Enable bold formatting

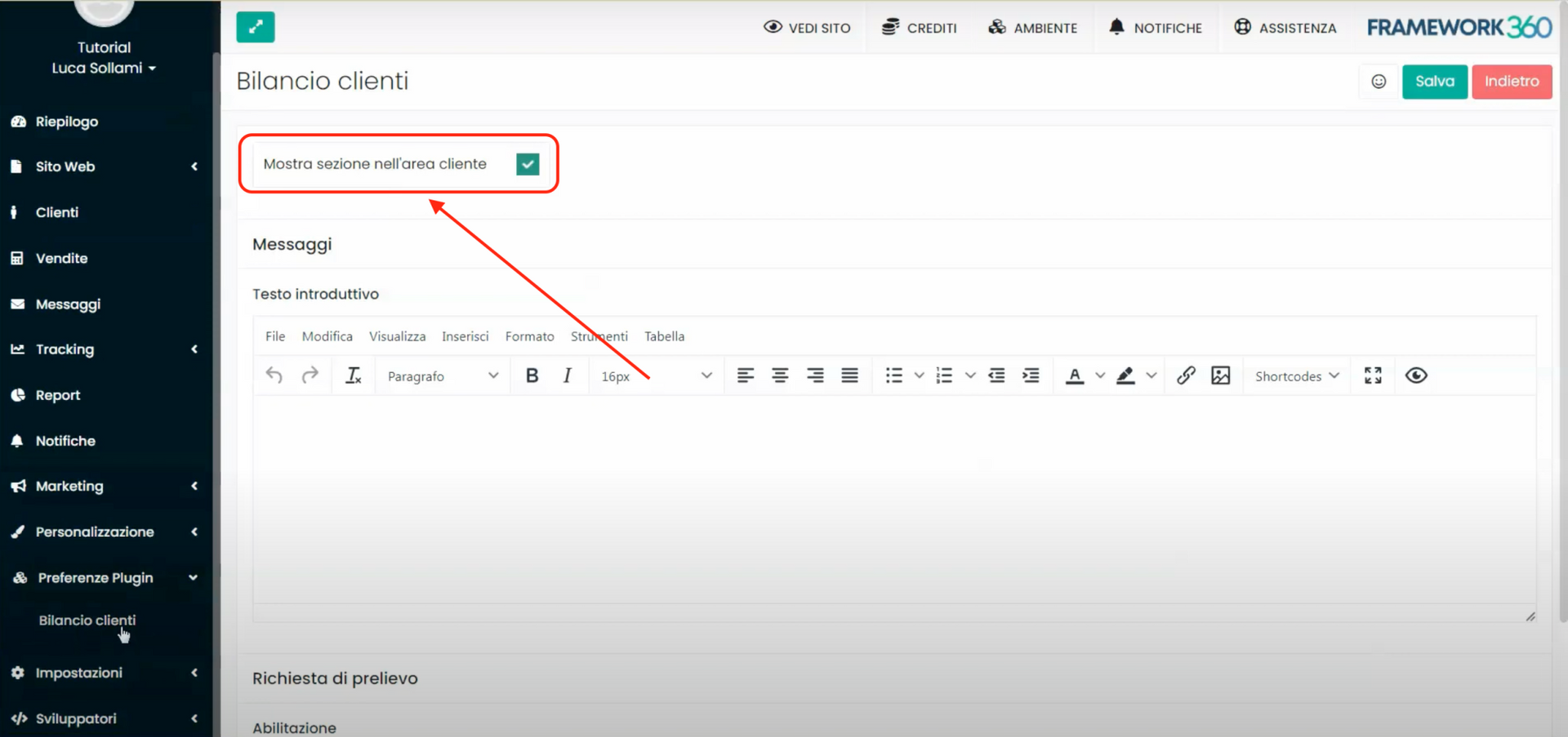pyautogui.click(x=532, y=375)
